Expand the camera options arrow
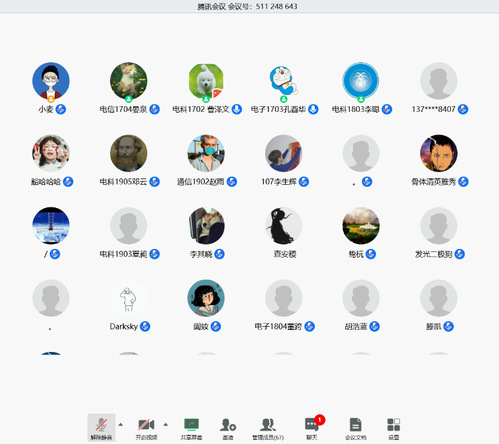Image resolution: width=499 pixels, height=444 pixels. (x=166, y=424)
